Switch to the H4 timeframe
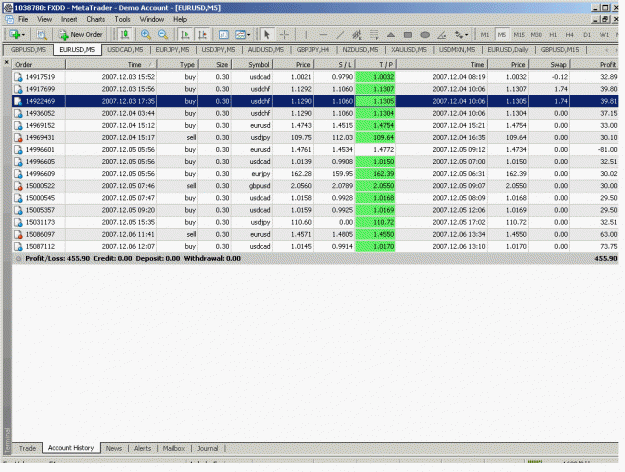 point(570,35)
